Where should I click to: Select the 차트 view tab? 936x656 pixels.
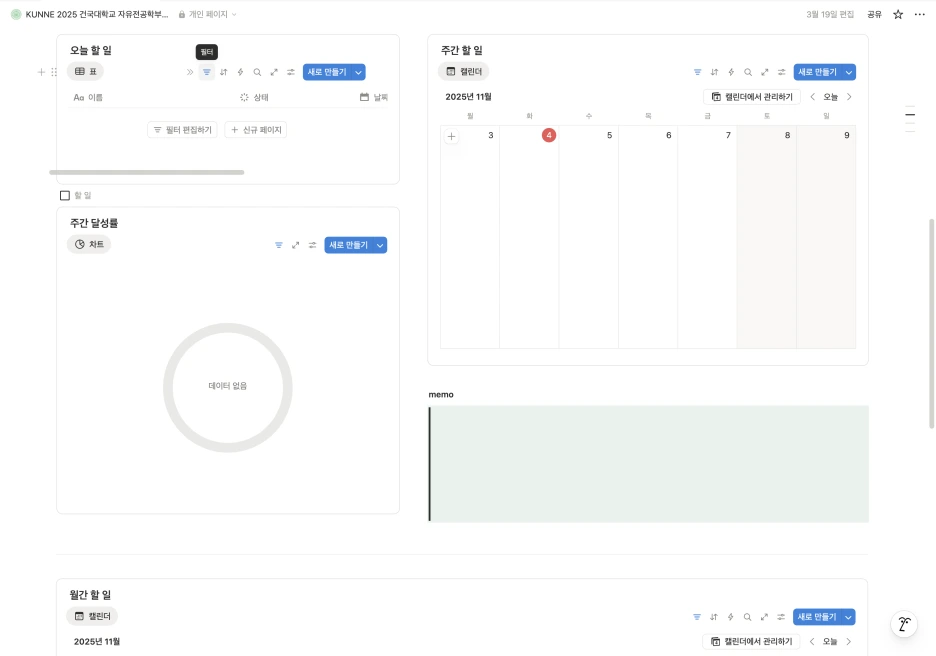tap(89, 245)
